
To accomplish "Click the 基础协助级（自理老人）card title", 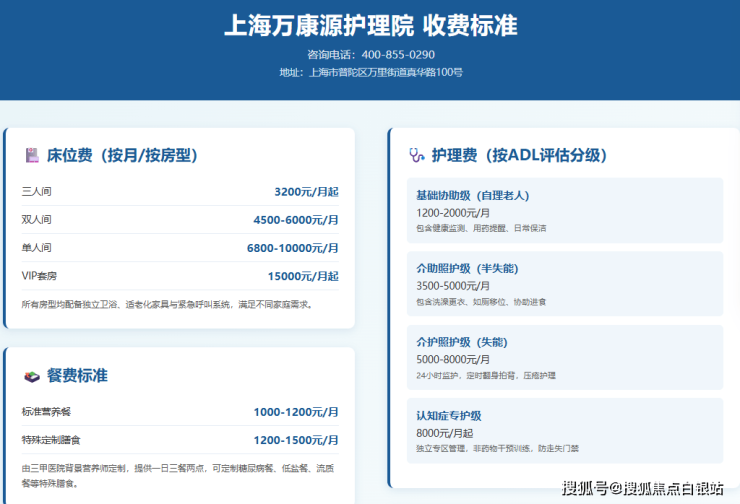I will (x=472, y=195).
